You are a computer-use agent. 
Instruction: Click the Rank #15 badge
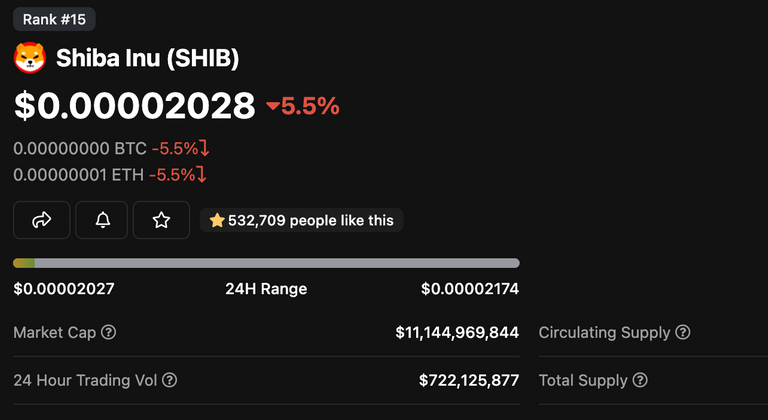tap(54, 20)
